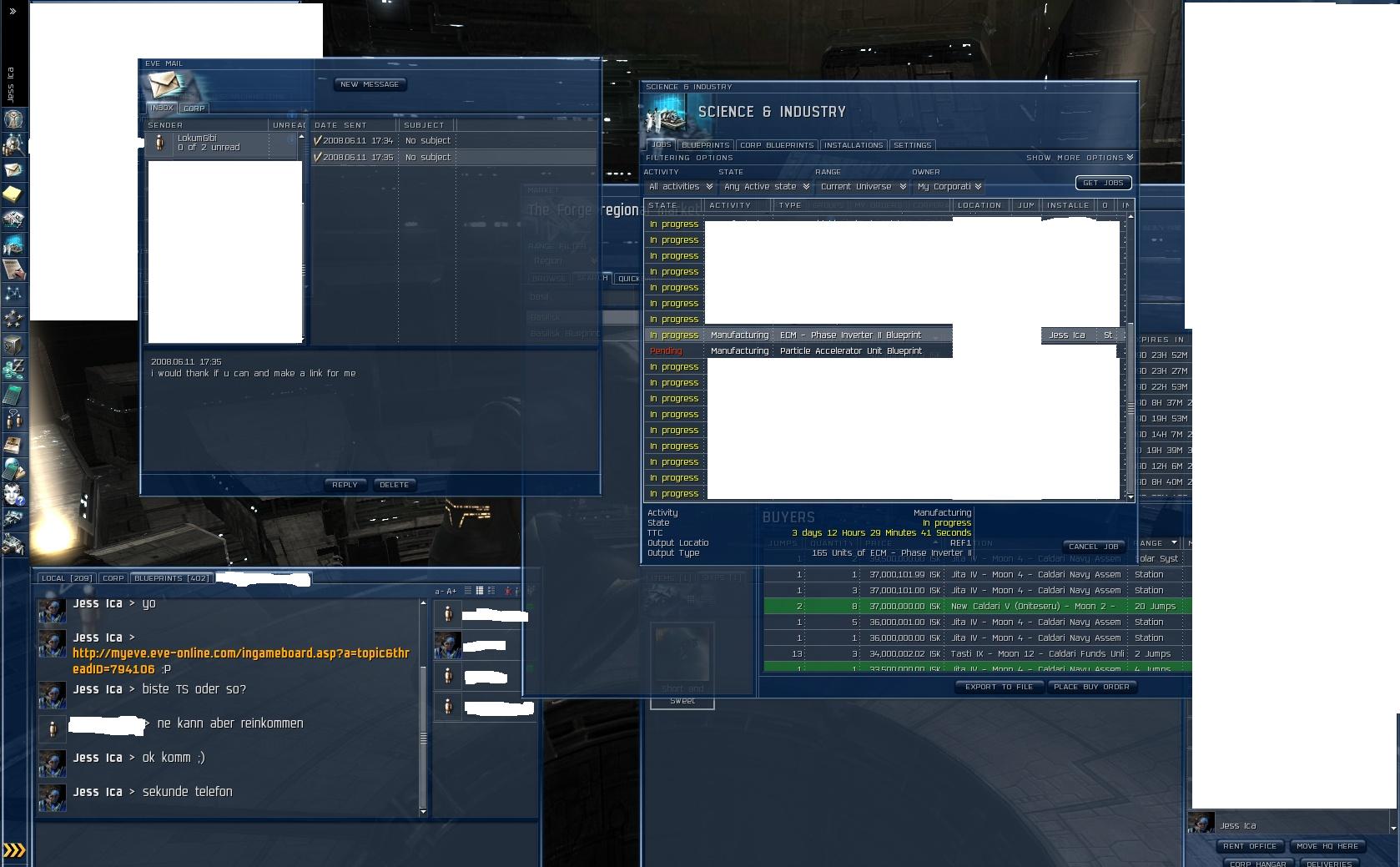
Task: Click the Rent Office button
Action: click(1250, 846)
